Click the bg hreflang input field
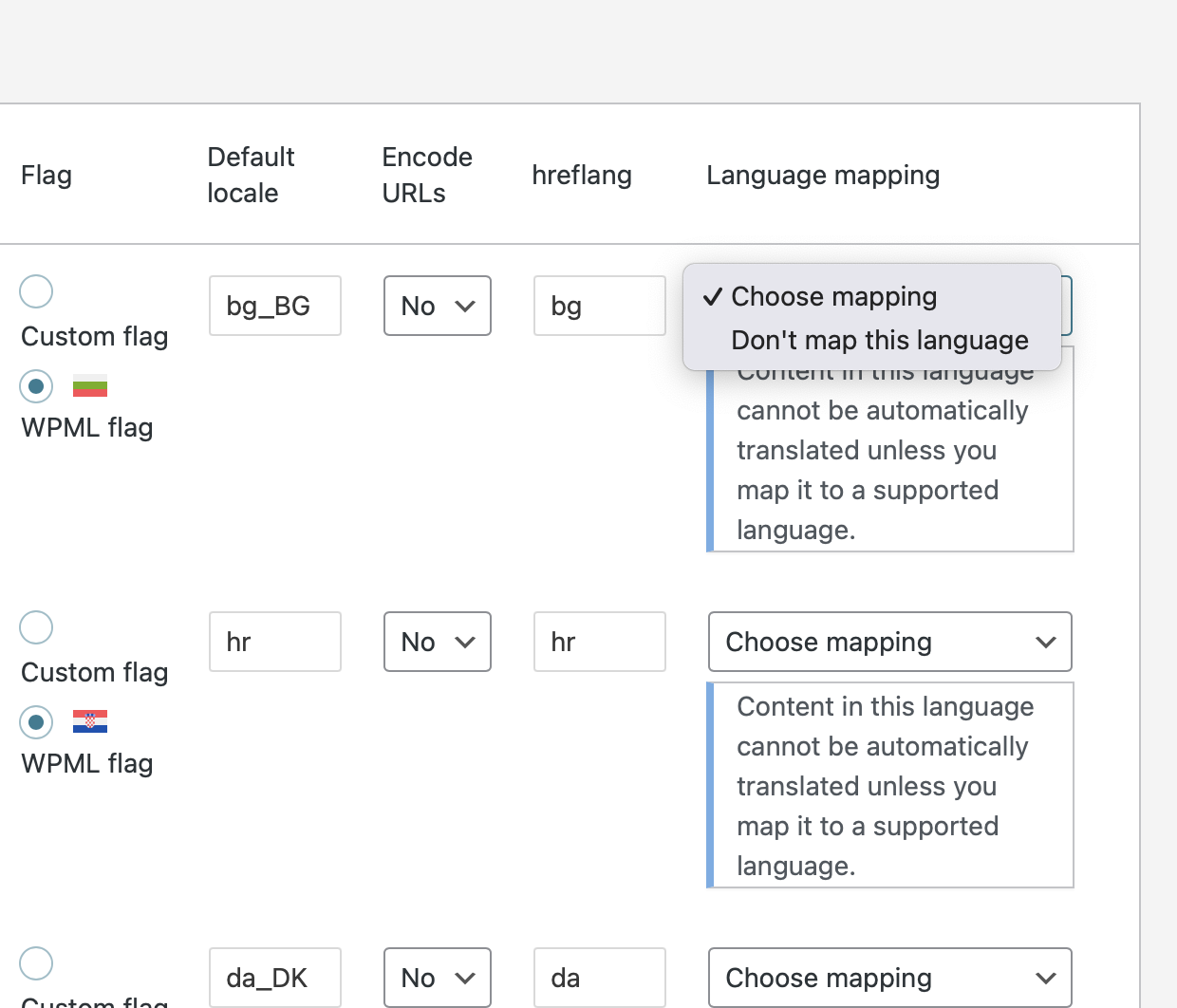 pos(599,306)
